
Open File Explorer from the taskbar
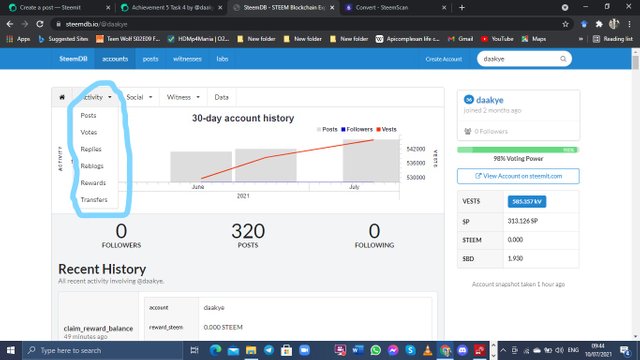click(251, 350)
